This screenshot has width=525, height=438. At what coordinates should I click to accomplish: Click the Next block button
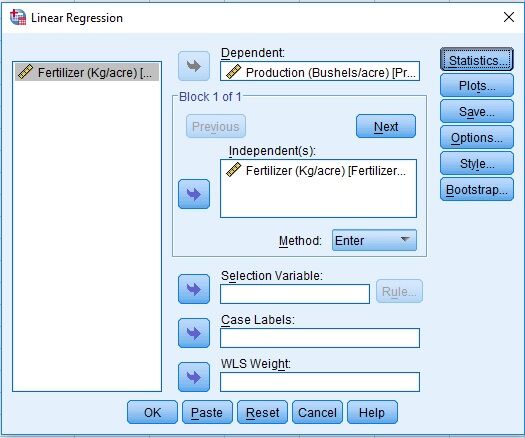386,126
